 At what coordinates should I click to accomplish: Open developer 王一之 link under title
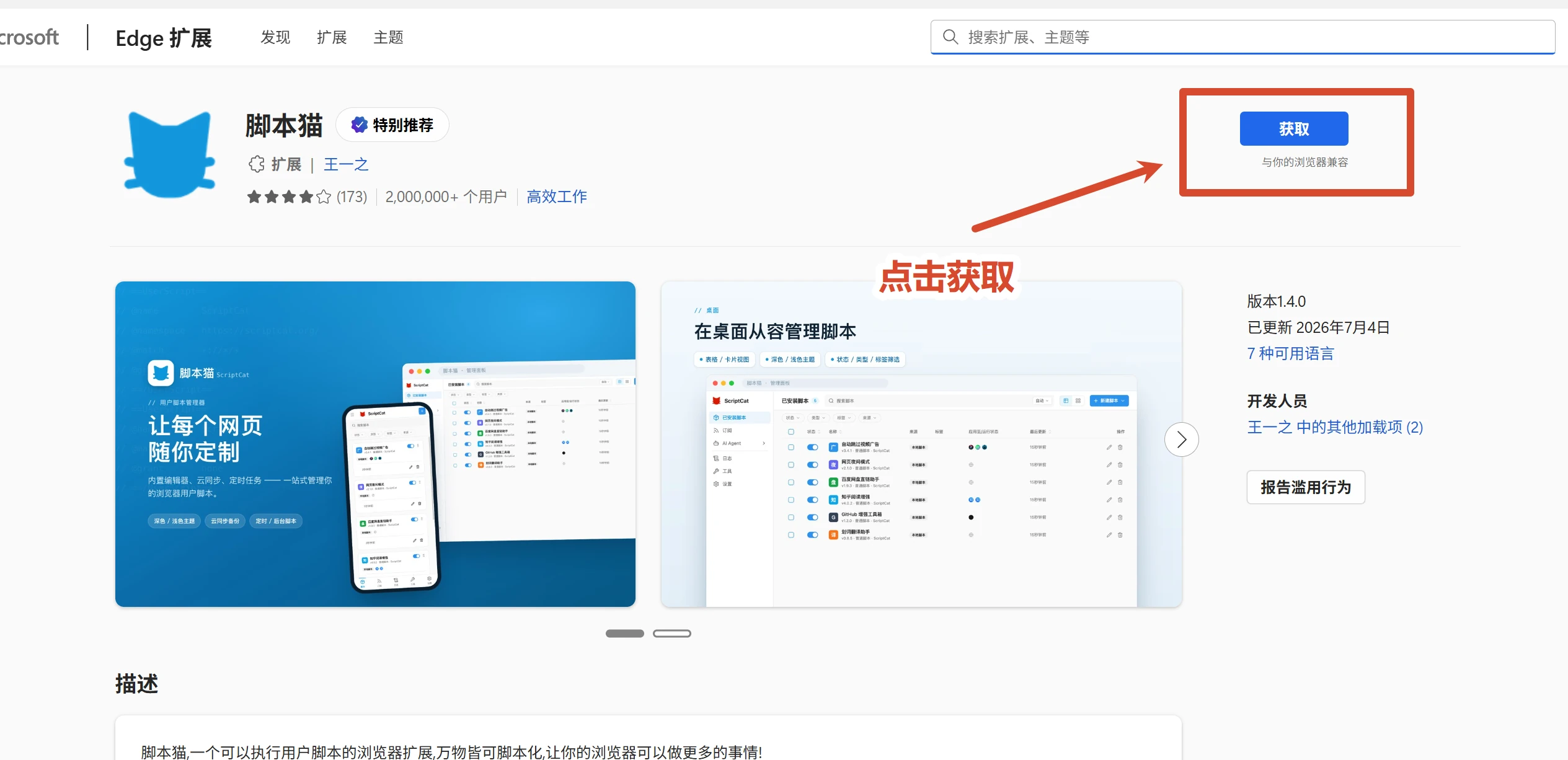point(346,164)
